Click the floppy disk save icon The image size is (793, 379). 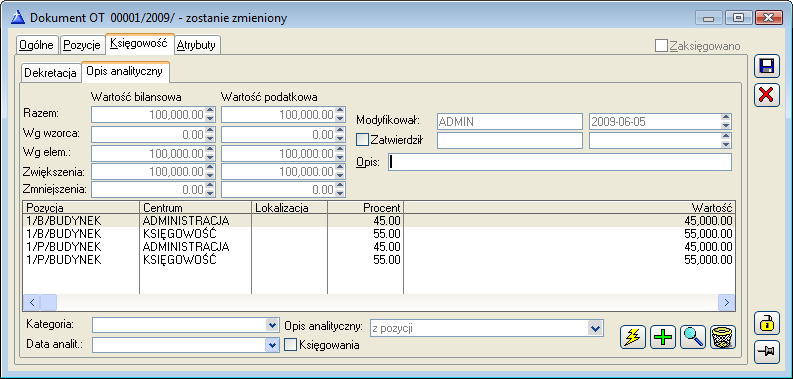pos(767,67)
